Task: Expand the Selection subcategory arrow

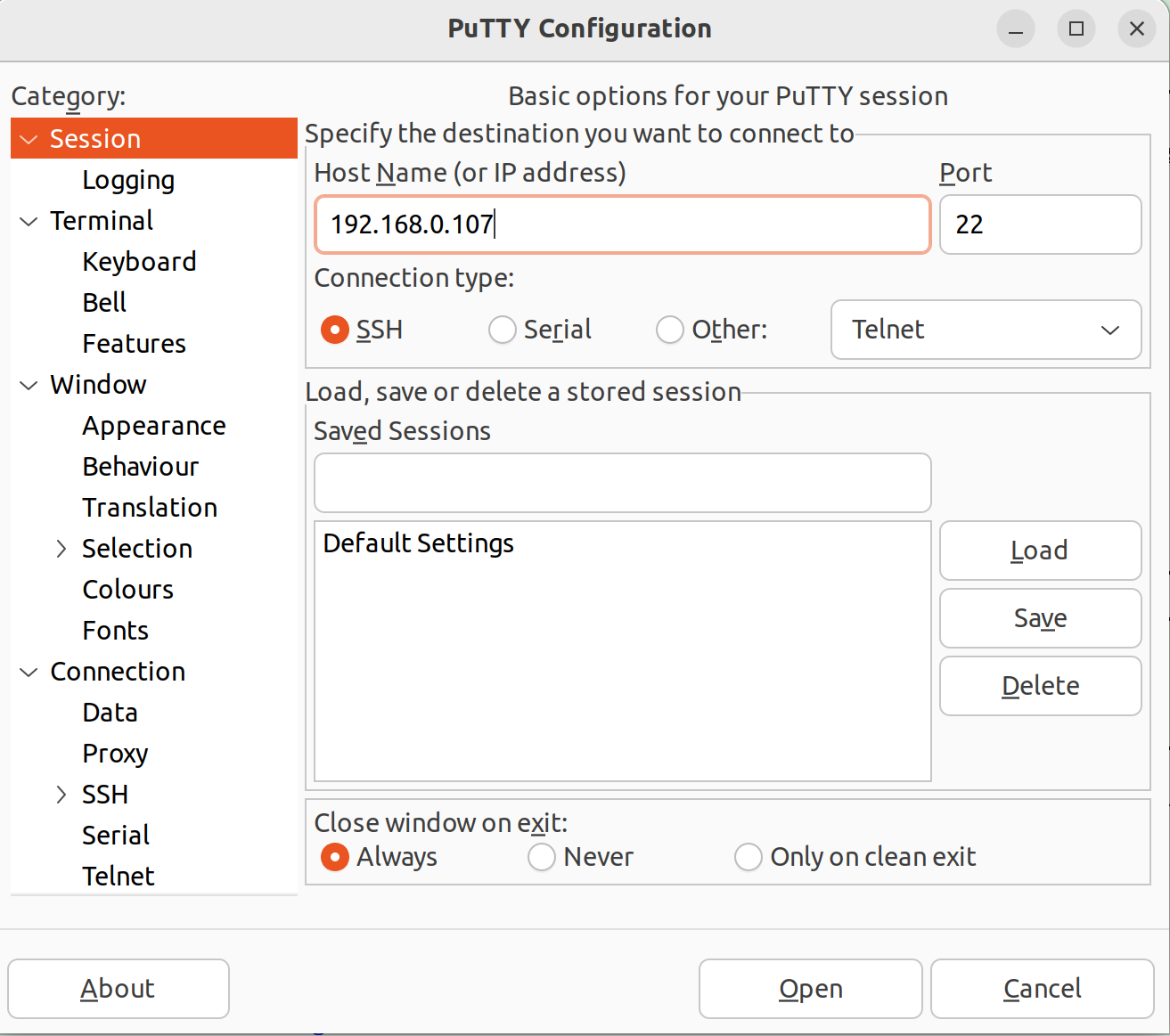Action: 61,549
